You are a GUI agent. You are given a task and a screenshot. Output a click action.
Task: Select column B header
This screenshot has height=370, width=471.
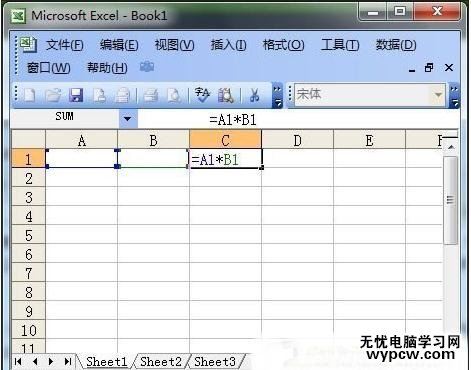(x=153, y=140)
